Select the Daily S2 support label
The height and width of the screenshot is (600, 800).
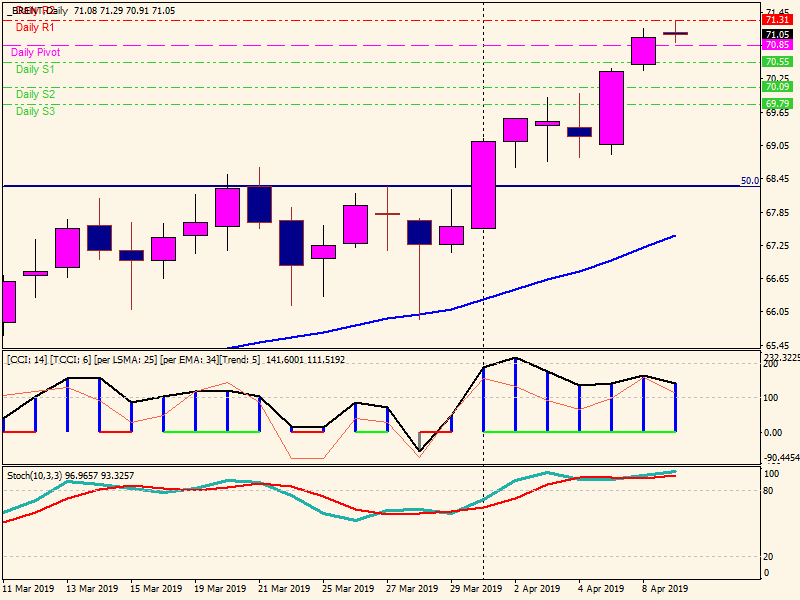[35, 94]
